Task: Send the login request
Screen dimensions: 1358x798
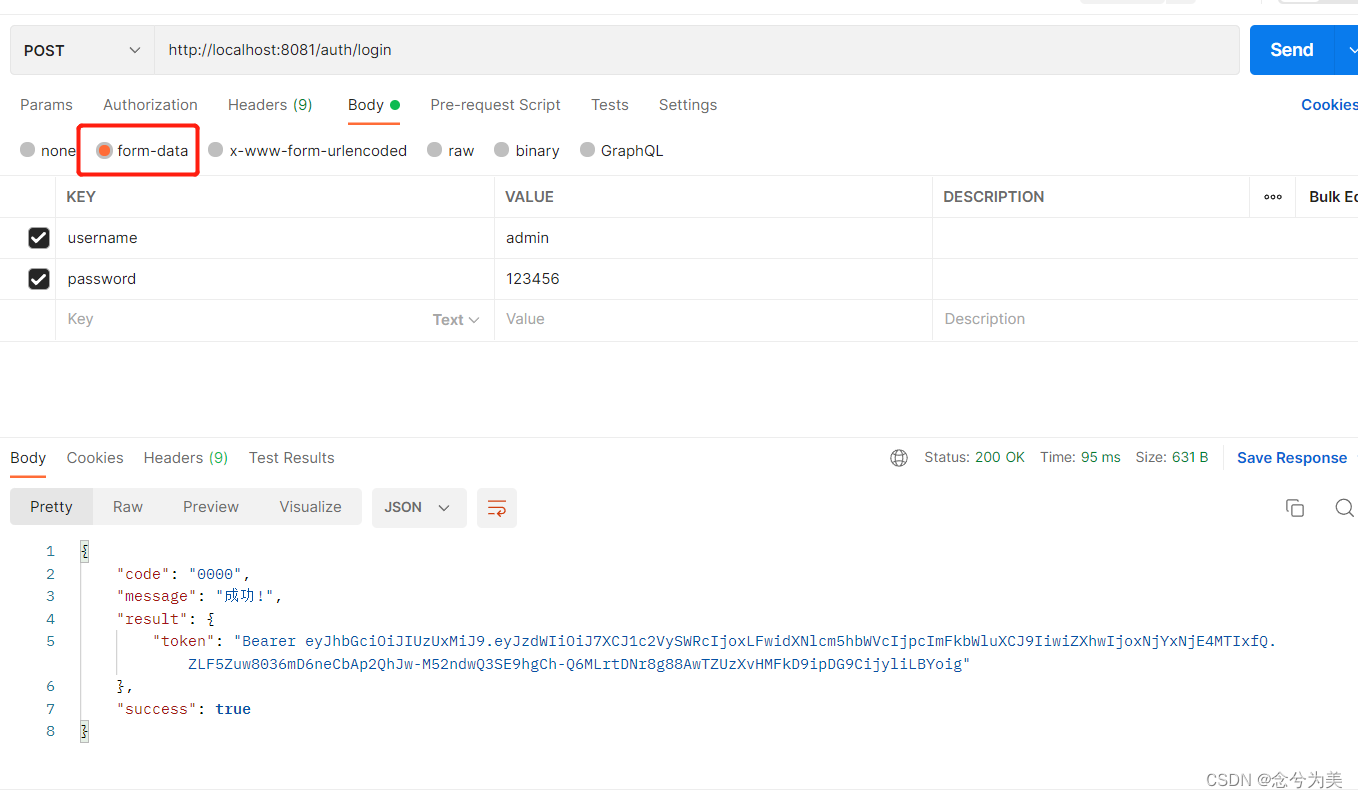Action: pyautogui.click(x=1291, y=50)
